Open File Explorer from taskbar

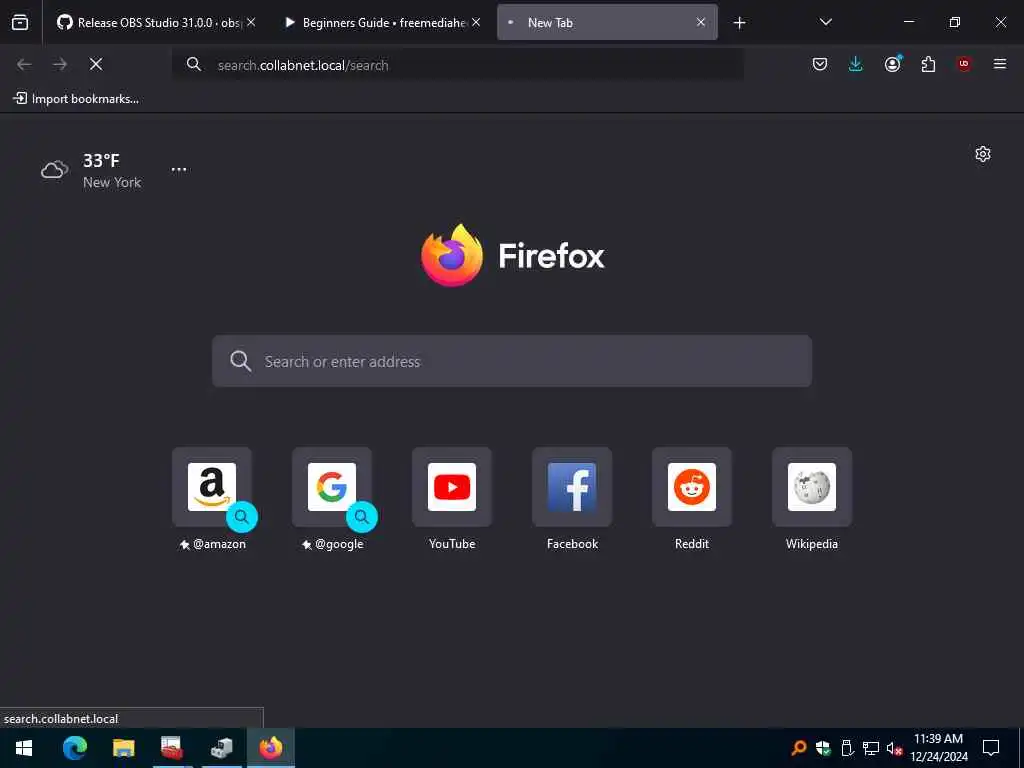point(123,748)
